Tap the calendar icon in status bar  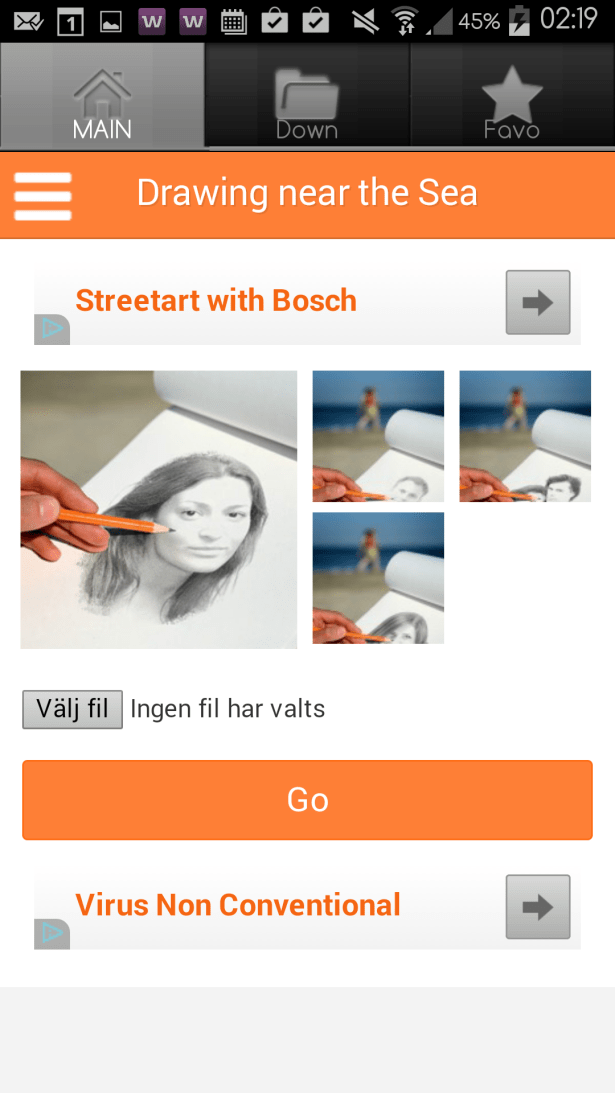234,22
